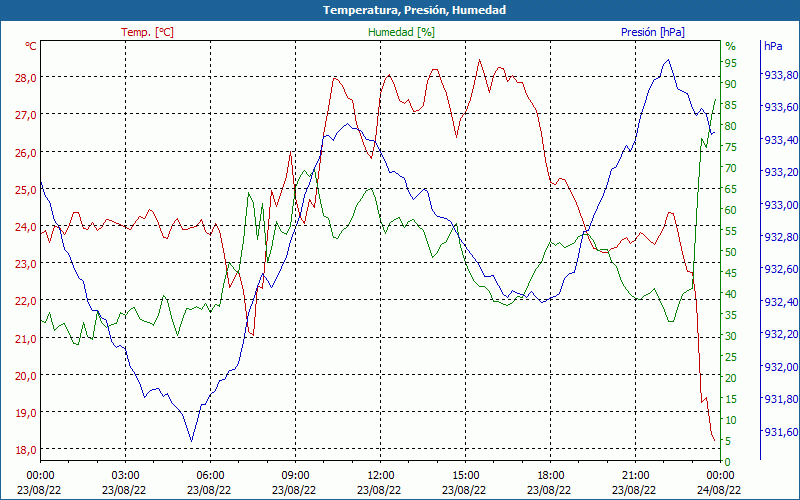Image resolution: width=800 pixels, height=500 pixels.
Task: Click the 65 humidity axis value
Action: click(731, 189)
